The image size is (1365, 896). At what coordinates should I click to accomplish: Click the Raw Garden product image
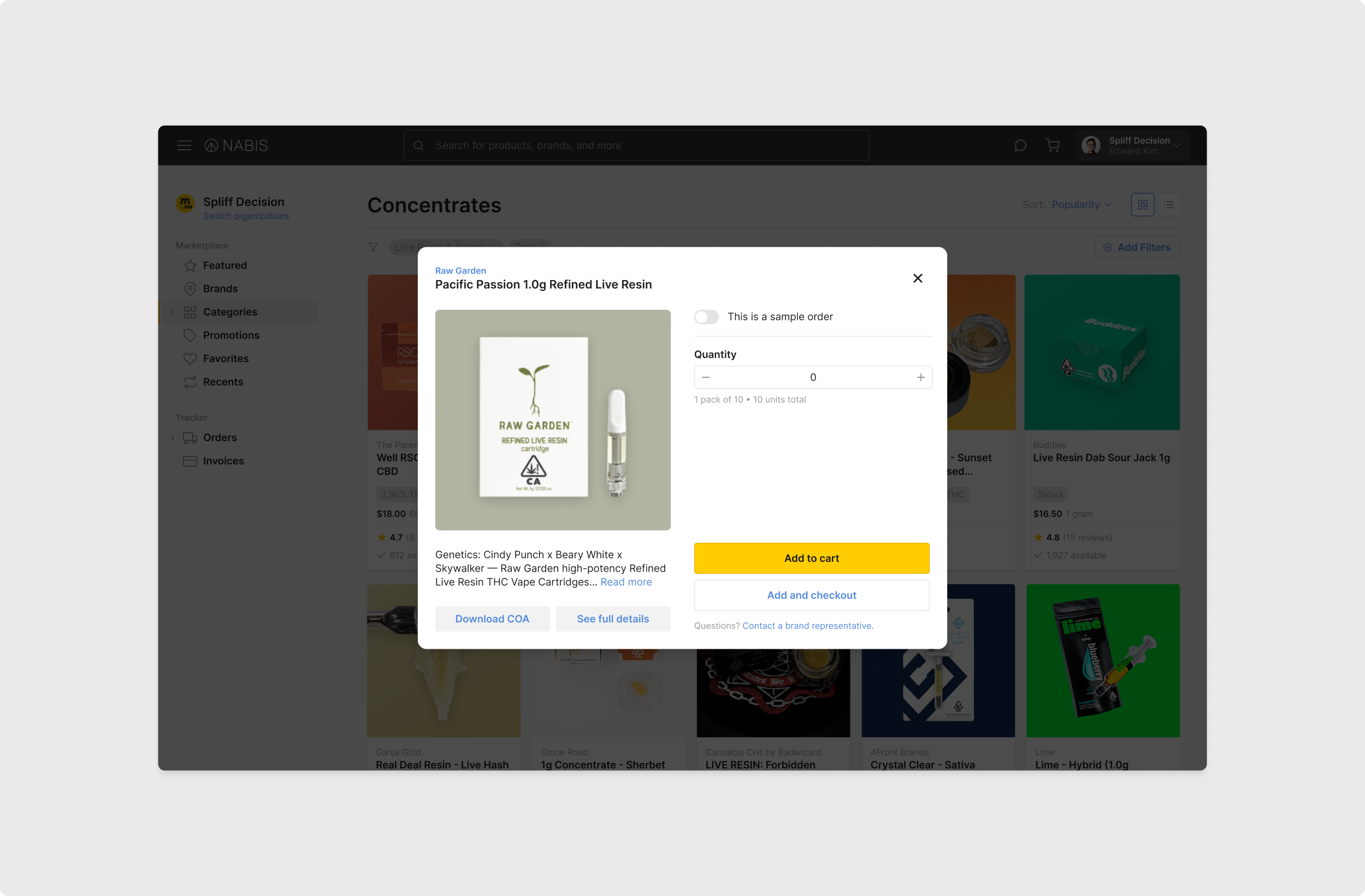point(553,420)
